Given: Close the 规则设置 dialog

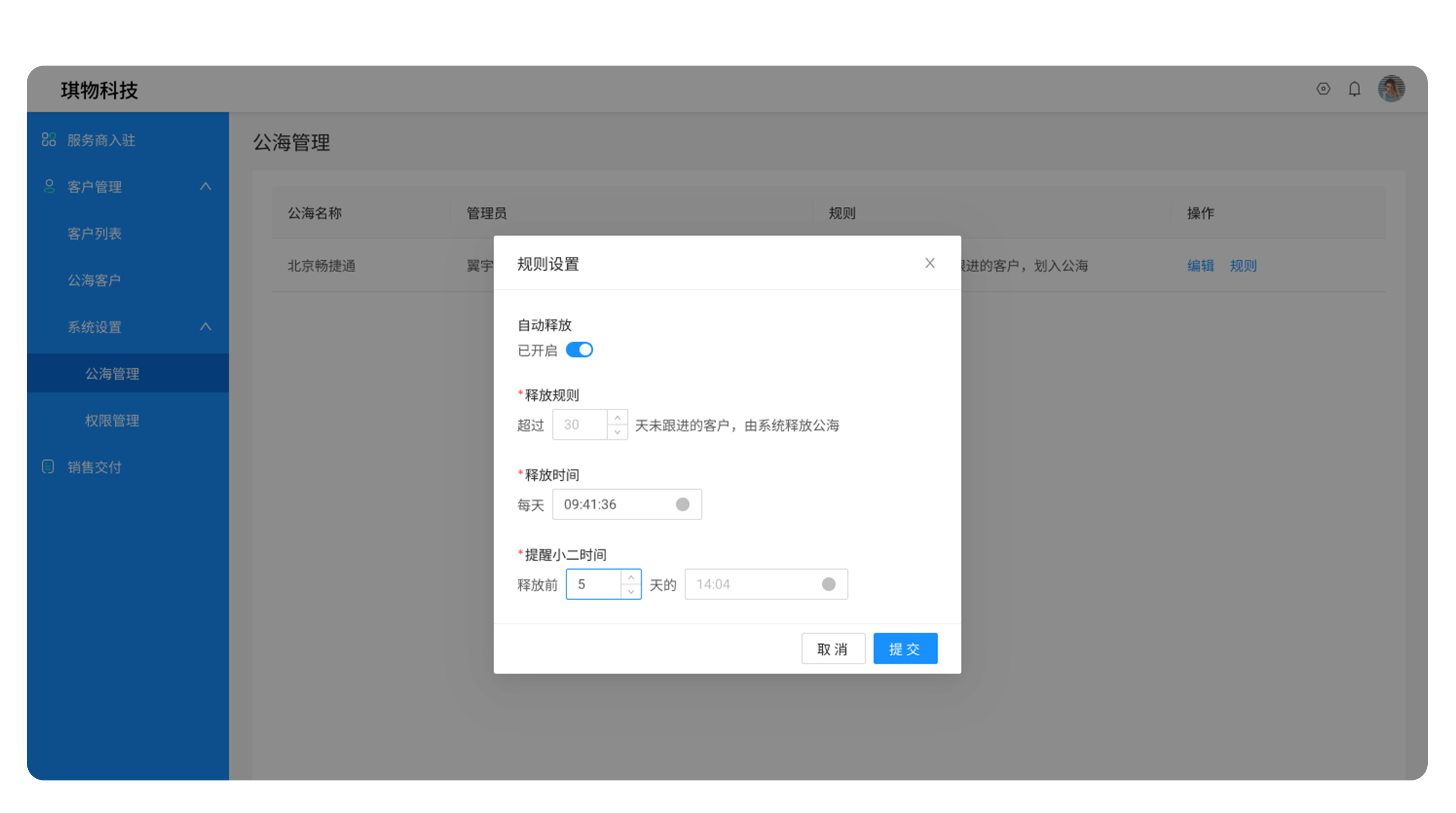Looking at the screenshot, I should [930, 263].
